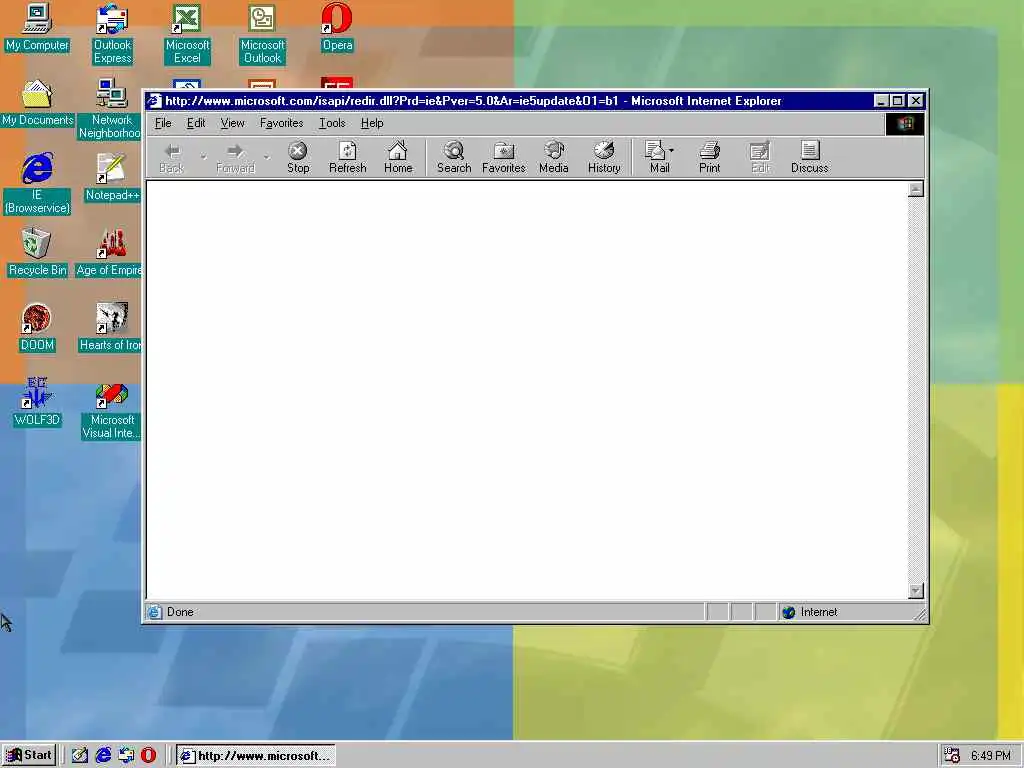Select the My Documents desktop folder
Viewport: 1024px width, 768px height.
tap(37, 103)
